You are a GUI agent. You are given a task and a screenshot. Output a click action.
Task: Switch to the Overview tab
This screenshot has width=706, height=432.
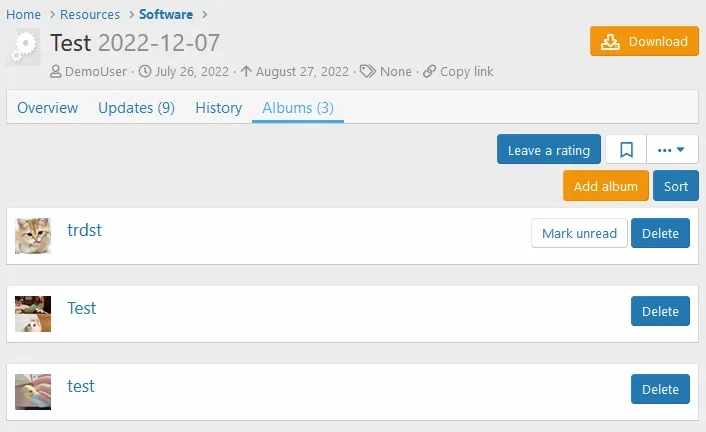click(48, 108)
